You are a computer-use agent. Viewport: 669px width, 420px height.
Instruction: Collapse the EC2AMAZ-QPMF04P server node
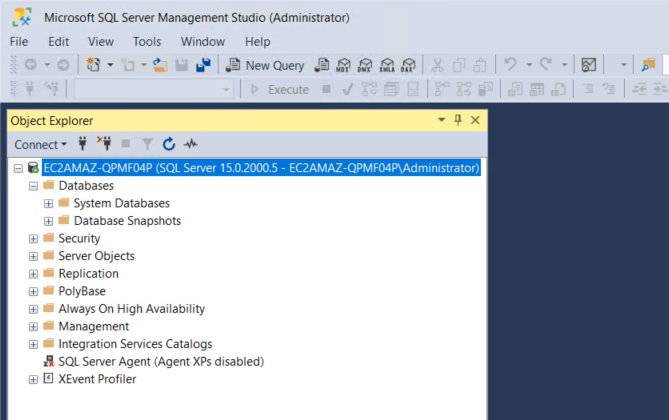tap(18, 168)
